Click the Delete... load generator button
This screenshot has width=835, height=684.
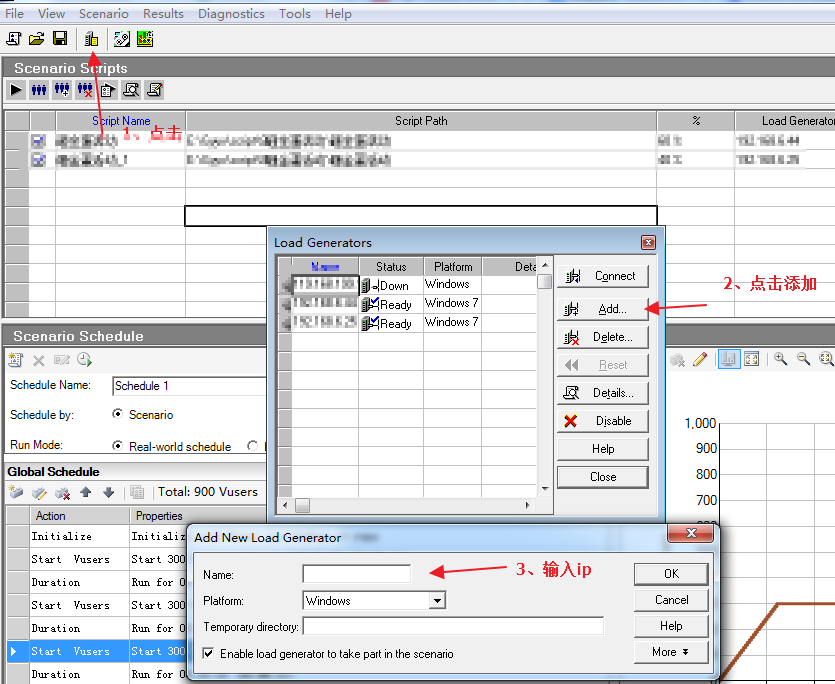coord(603,337)
